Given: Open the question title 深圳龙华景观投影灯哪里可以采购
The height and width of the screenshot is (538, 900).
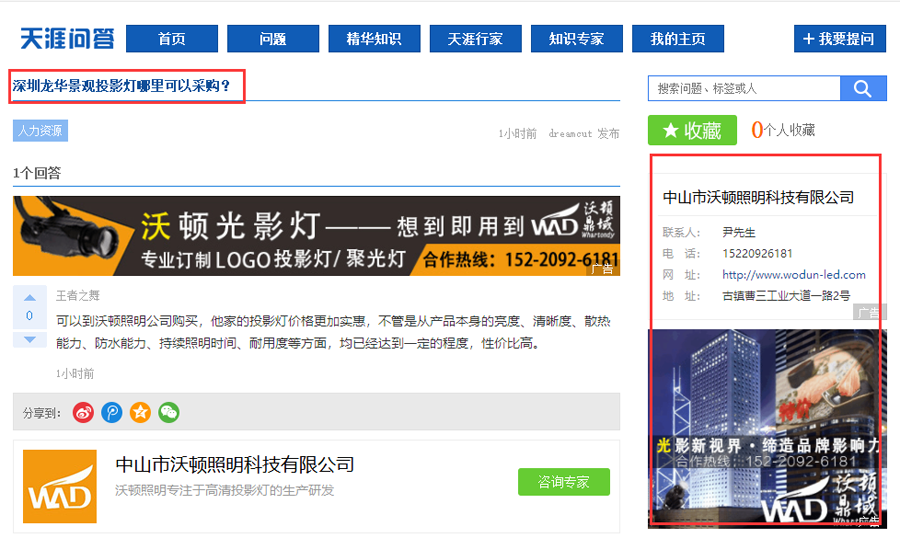Looking at the screenshot, I should 121,86.
